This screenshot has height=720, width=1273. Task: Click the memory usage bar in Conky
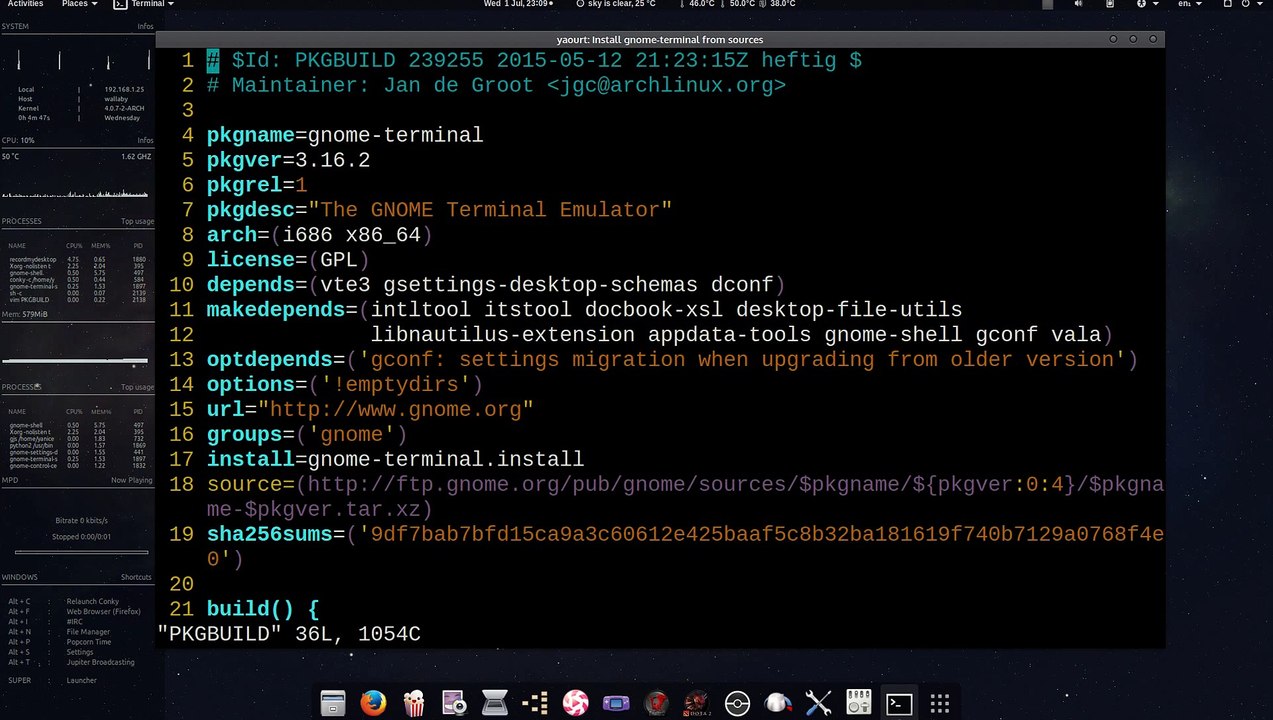[x=75, y=360]
